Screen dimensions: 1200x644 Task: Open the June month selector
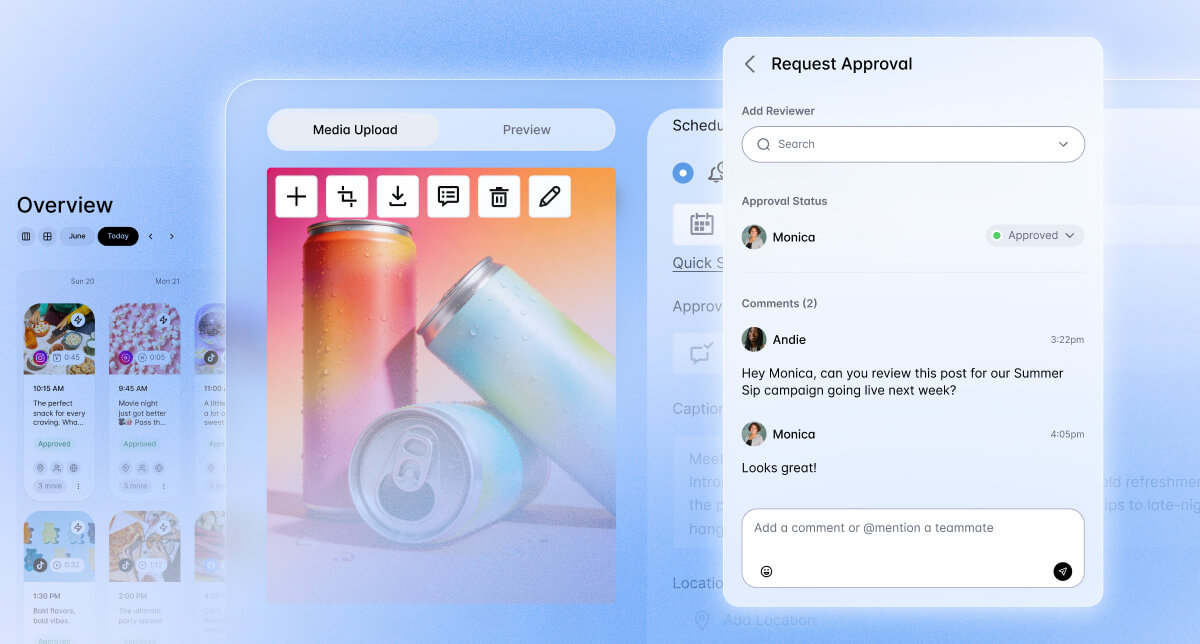pyautogui.click(x=77, y=237)
